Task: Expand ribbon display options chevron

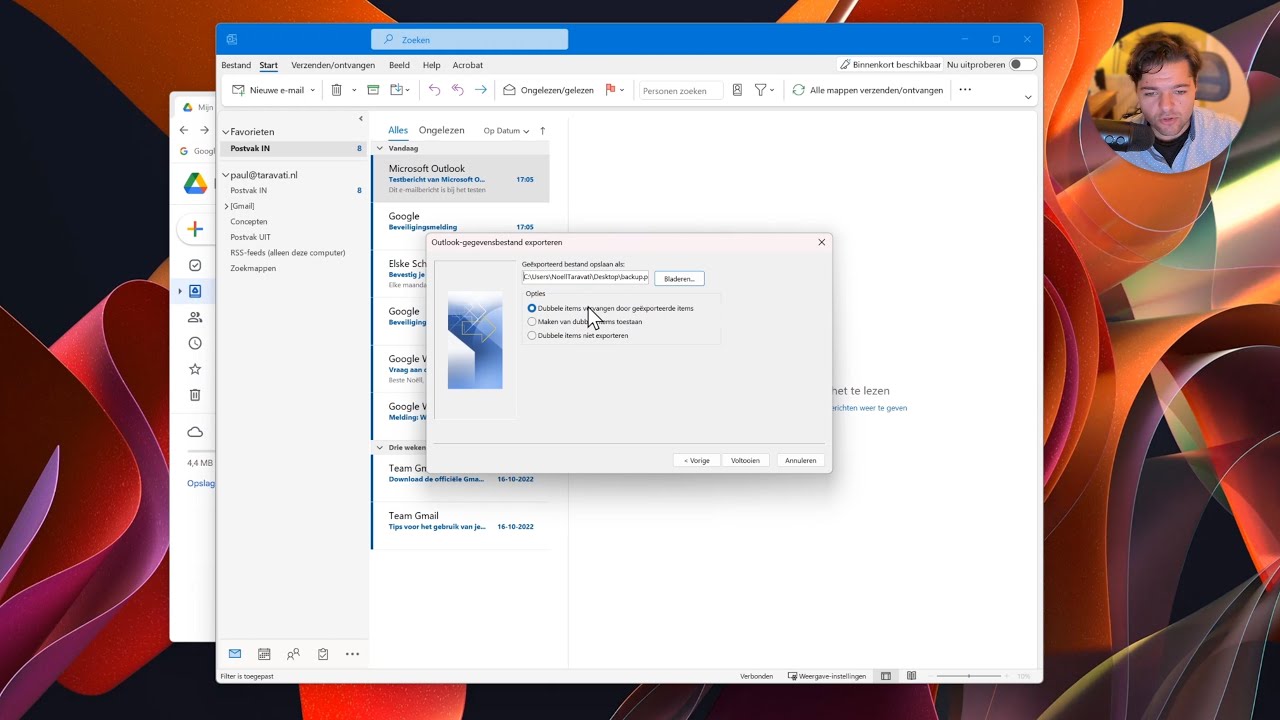Action: pos(1028,97)
